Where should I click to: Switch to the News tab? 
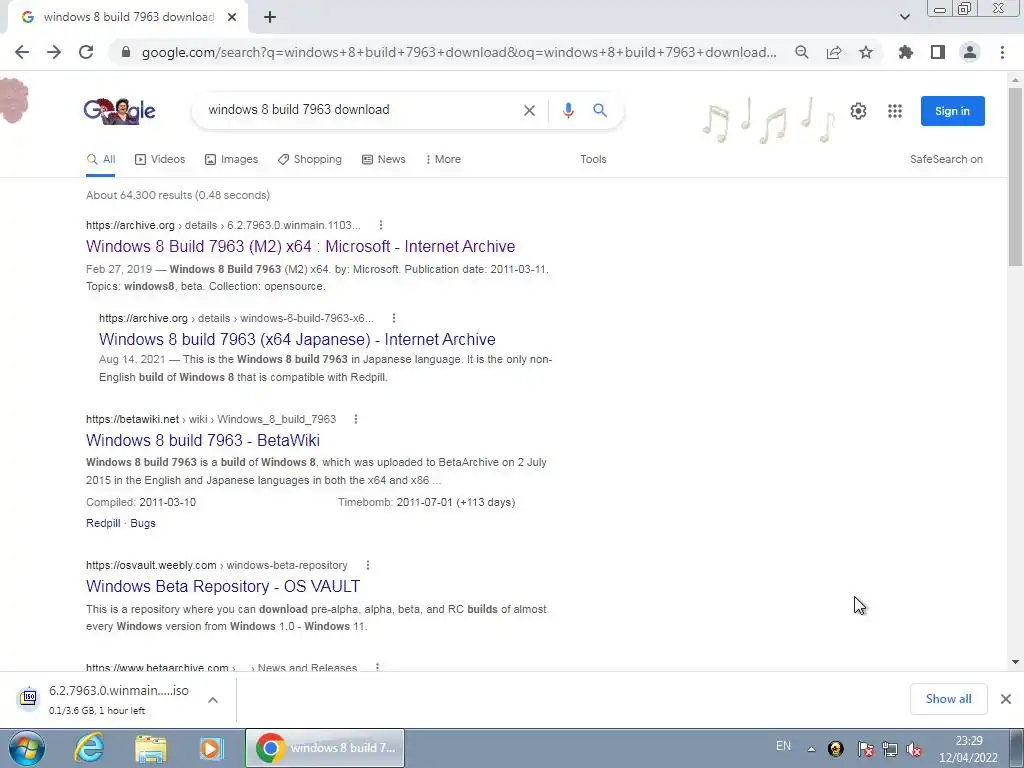[384, 159]
